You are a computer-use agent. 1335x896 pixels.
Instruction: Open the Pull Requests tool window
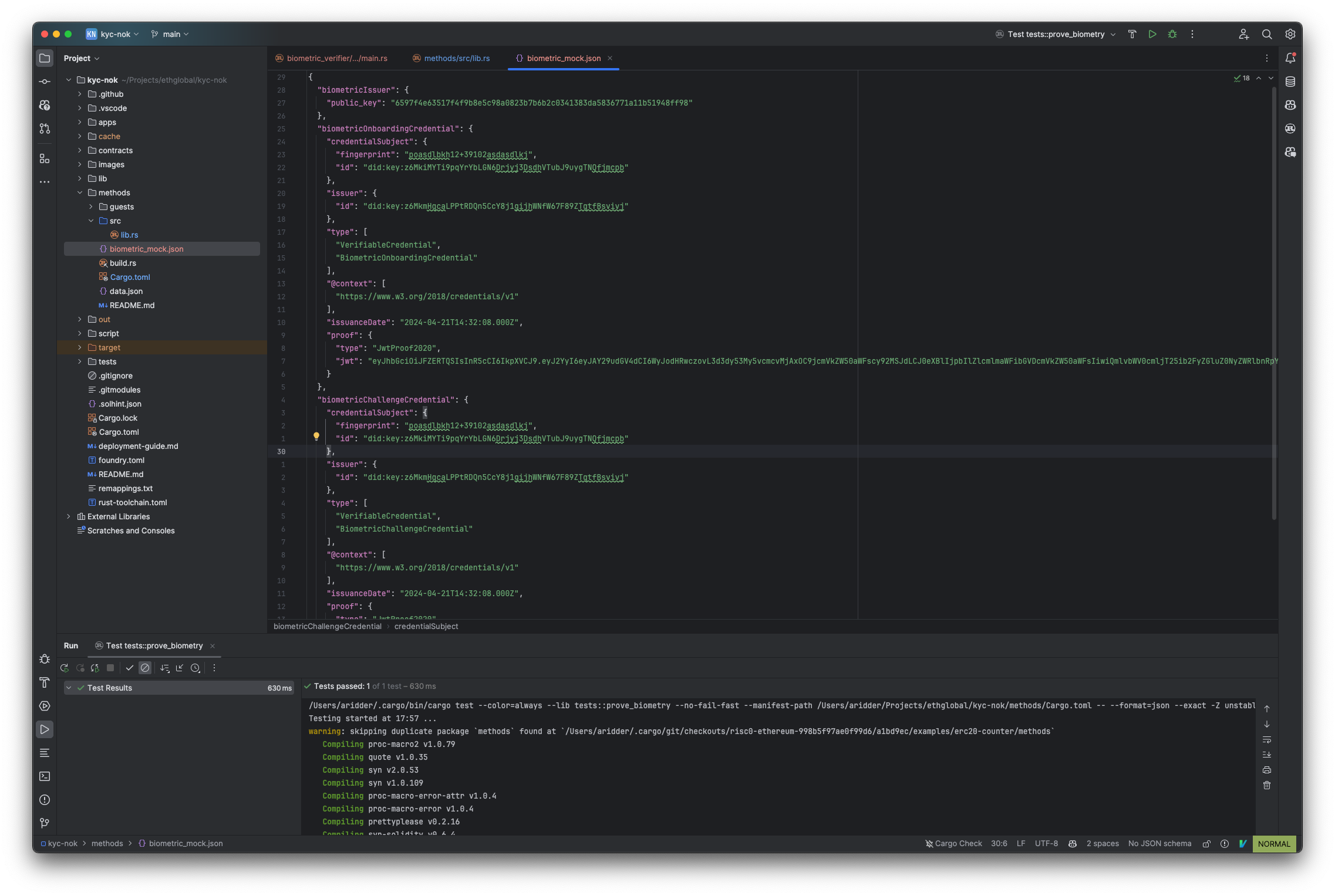(45, 129)
